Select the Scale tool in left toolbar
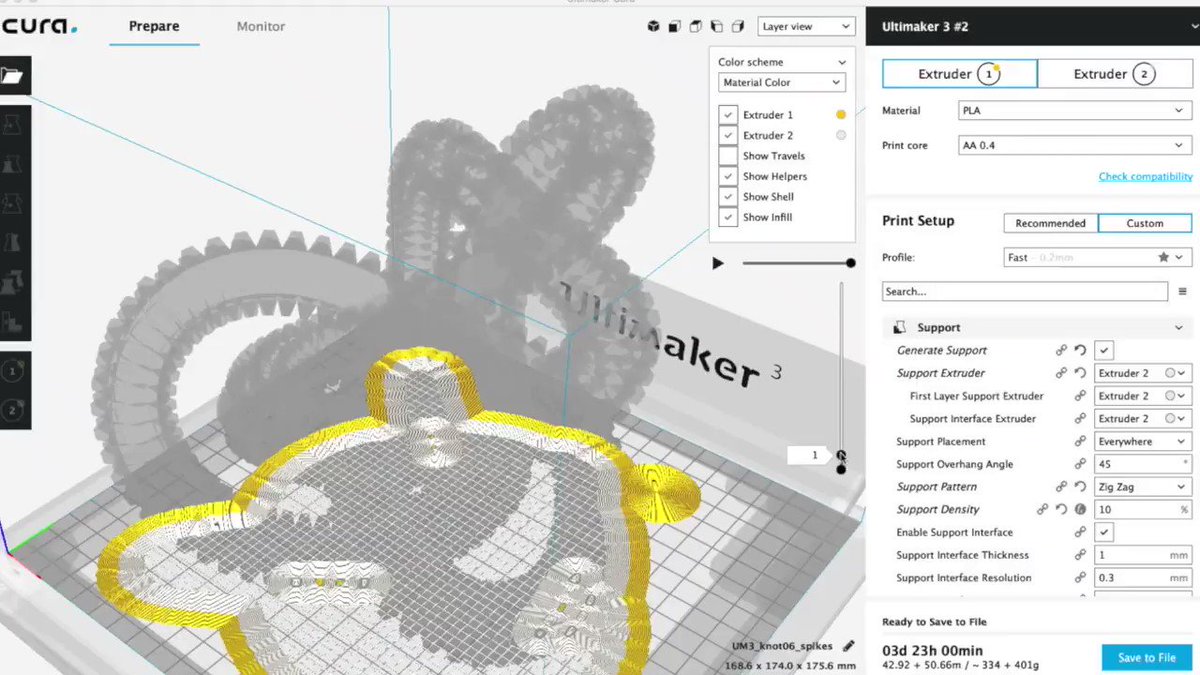This screenshot has width=1200, height=675. tap(13, 164)
